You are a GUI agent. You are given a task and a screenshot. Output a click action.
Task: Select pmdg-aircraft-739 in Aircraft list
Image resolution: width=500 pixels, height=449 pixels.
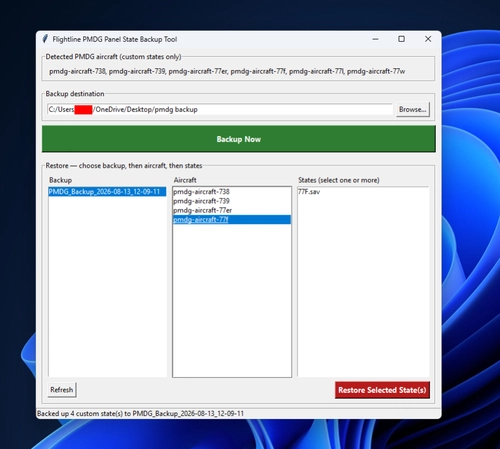click(x=232, y=201)
